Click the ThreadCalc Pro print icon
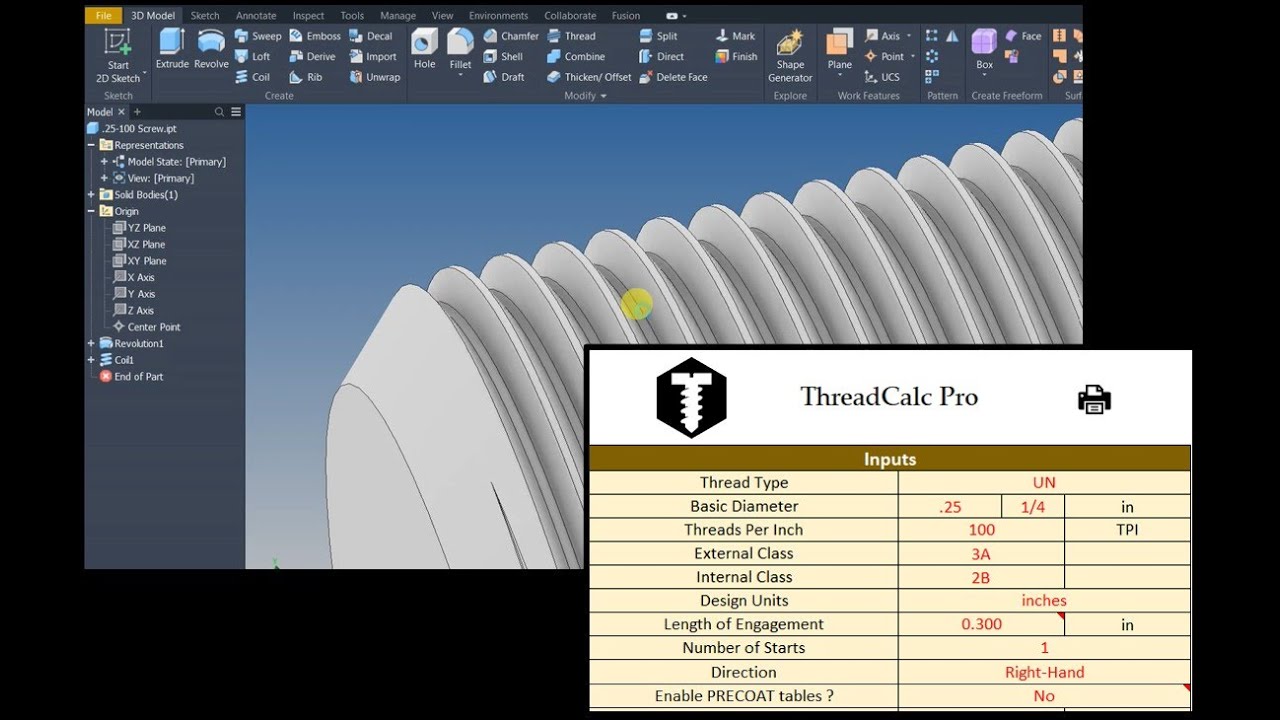 point(1094,399)
